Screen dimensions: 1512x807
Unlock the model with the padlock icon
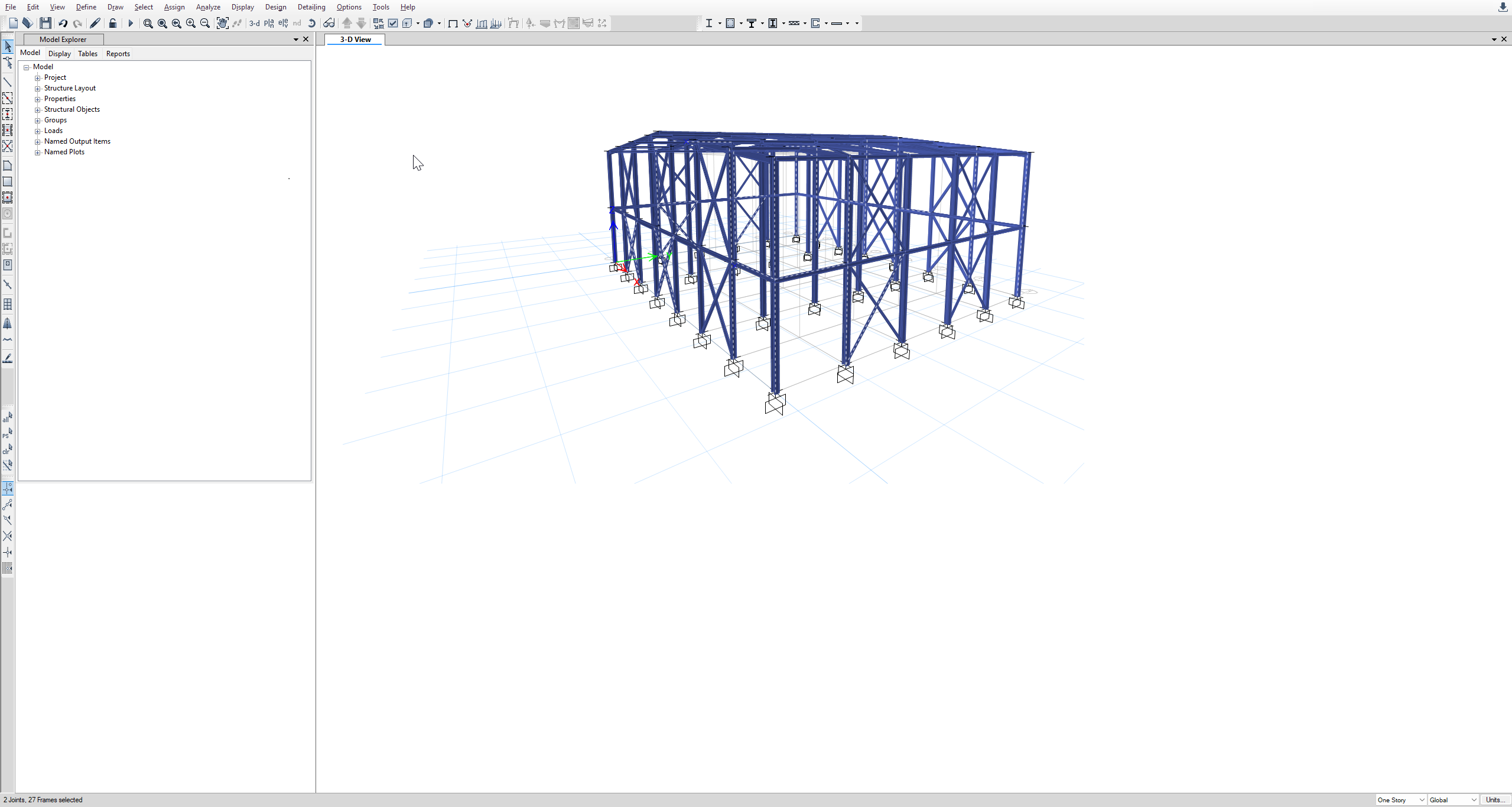112,23
